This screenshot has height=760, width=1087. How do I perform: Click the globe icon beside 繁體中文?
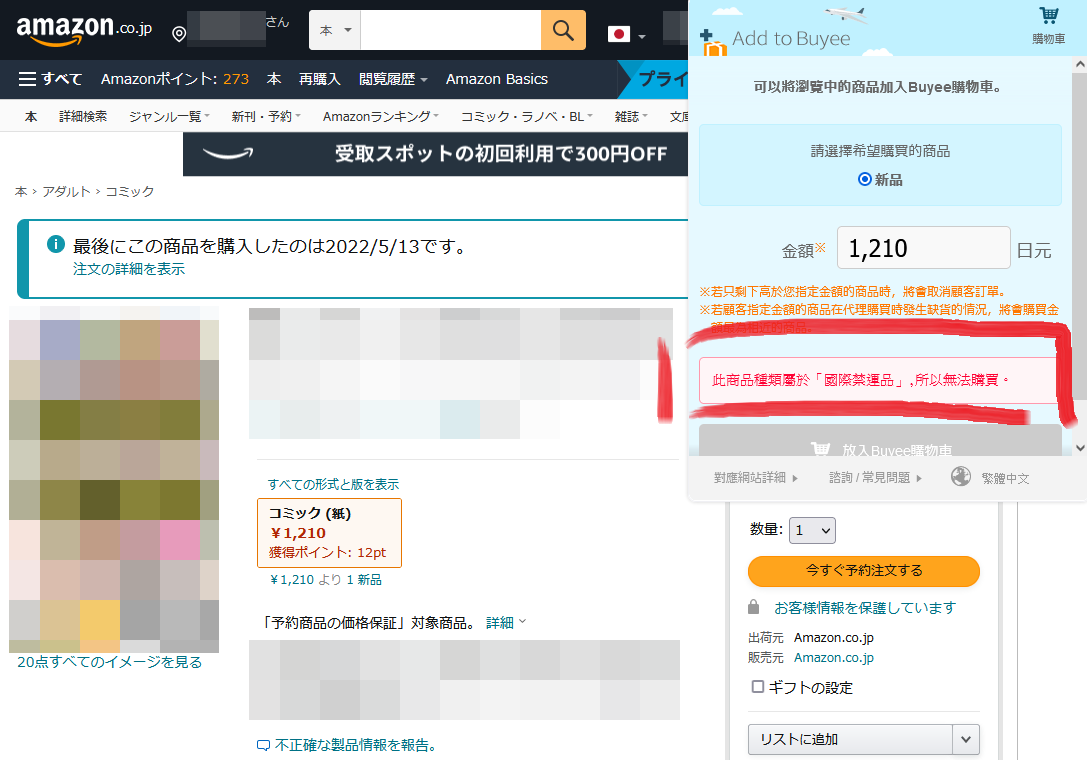click(x=961, y=476)
